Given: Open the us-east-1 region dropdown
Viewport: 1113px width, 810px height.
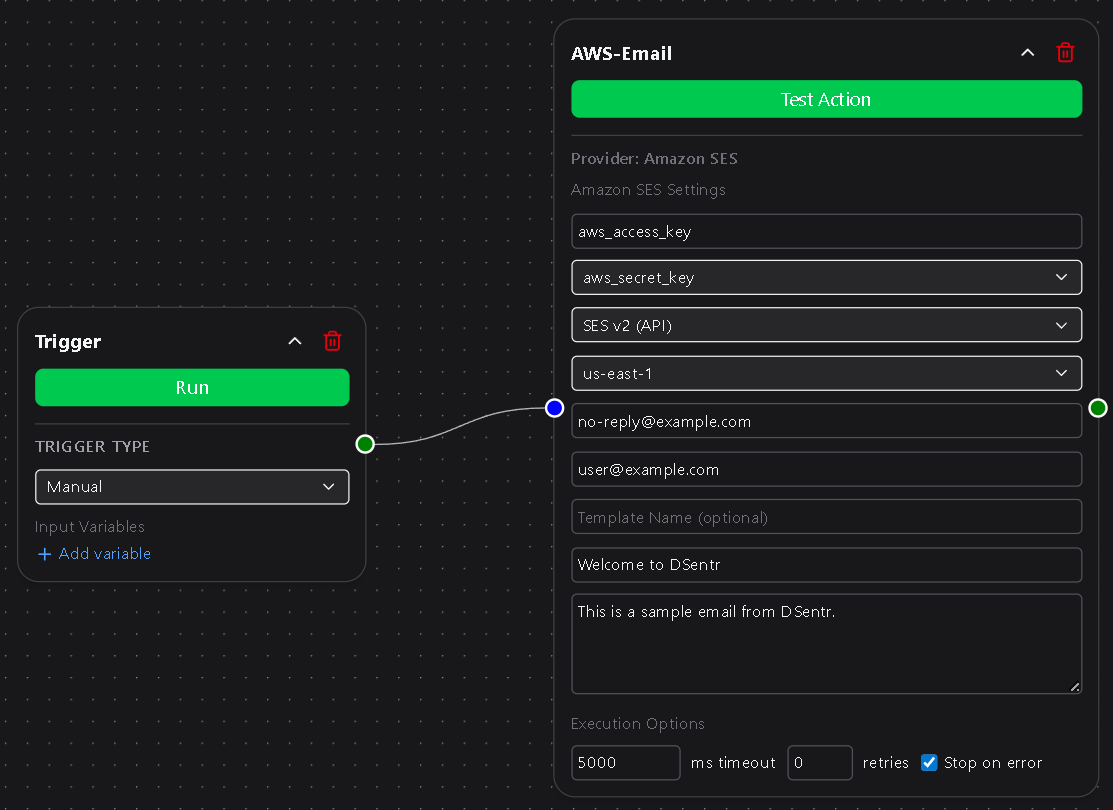Looking at the screenshot, I should coord(826,373).
